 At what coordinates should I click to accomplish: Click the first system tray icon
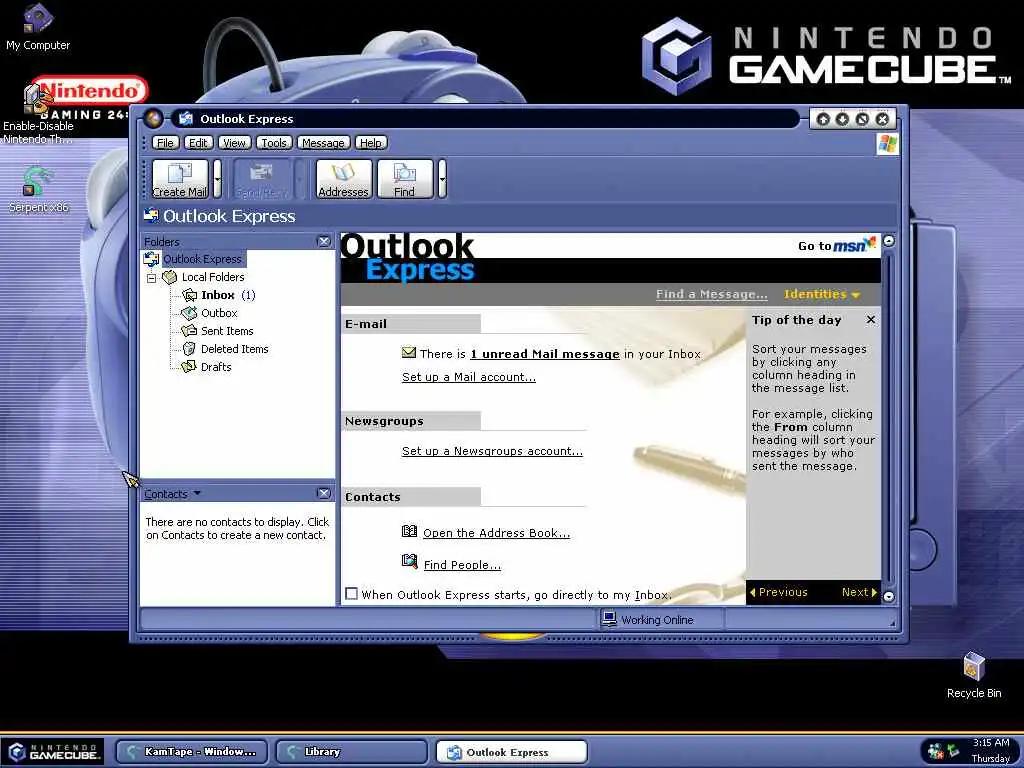pos(936,751)
